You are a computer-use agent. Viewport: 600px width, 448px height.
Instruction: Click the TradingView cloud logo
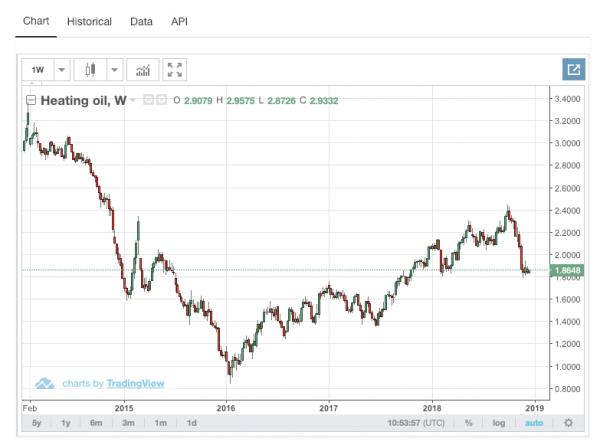(45, 383)
